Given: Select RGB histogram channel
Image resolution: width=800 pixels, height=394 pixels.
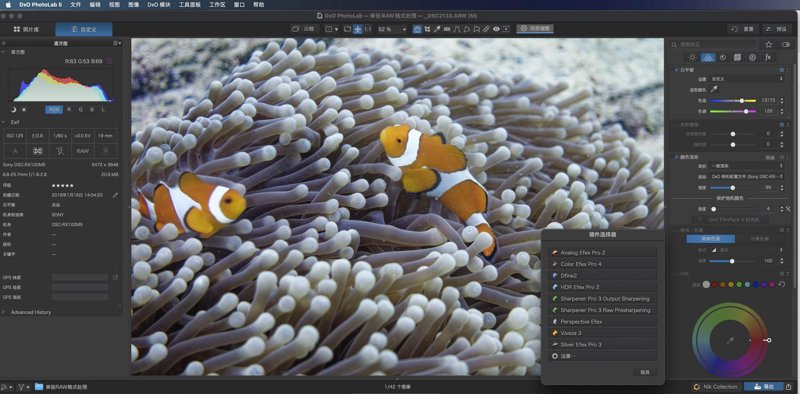Looking at the screenshot, I should pos(54,109).
